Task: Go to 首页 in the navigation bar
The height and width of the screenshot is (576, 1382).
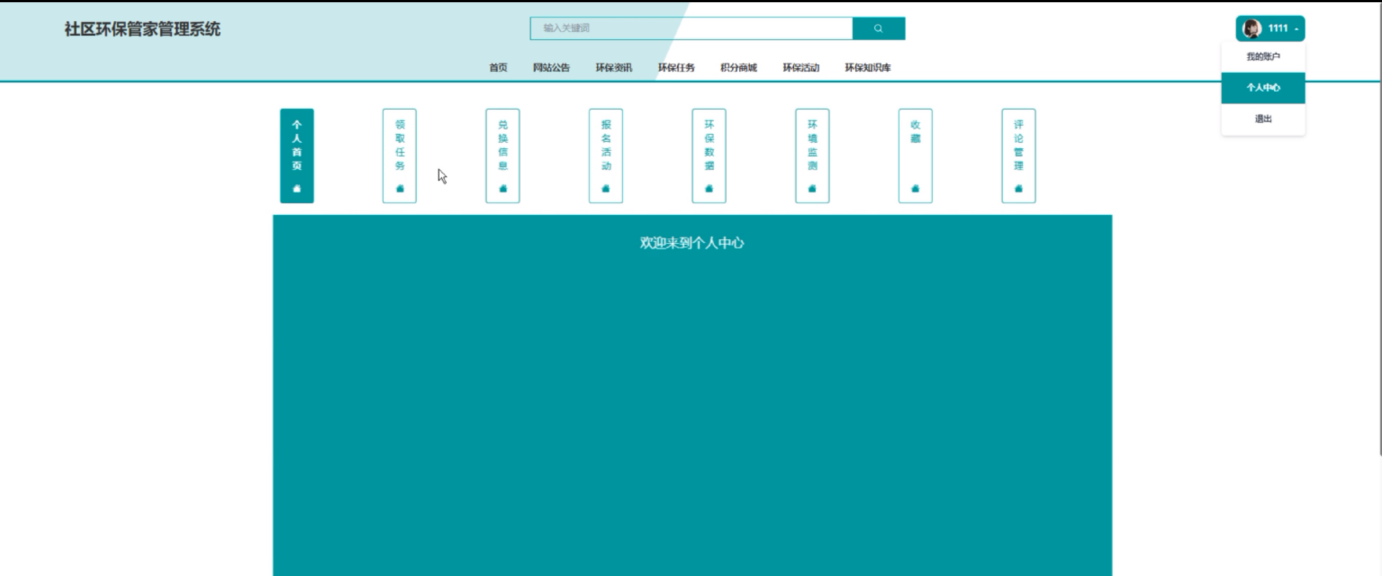Action: click(498, 68)
